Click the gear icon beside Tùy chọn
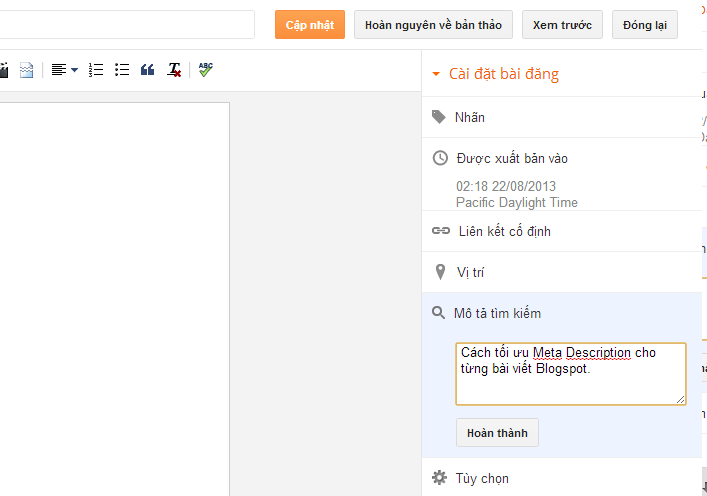 [439, 478]
